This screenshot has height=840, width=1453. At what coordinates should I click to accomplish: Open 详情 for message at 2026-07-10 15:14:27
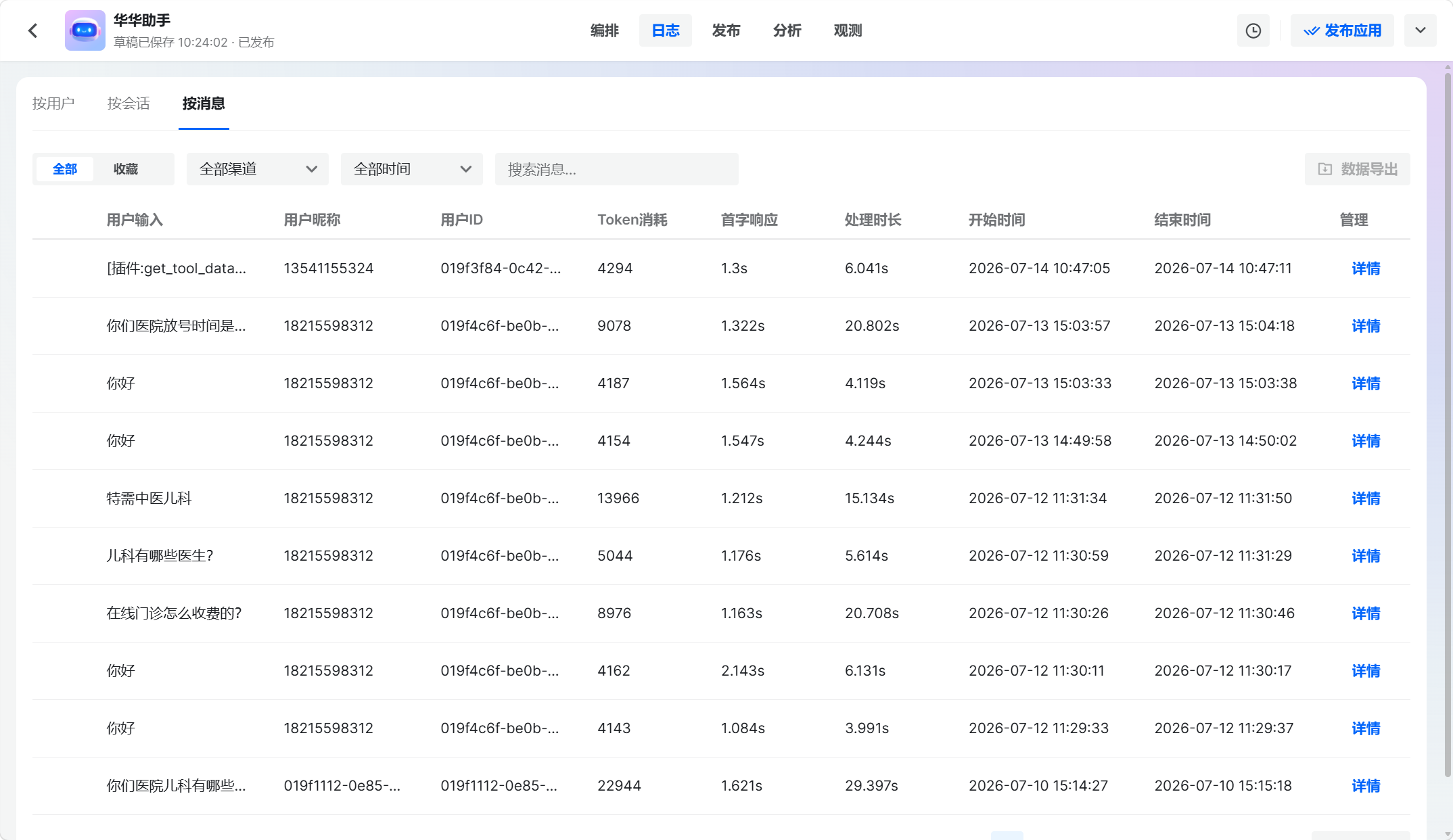pyautogui.click(x=1366, y=786)
